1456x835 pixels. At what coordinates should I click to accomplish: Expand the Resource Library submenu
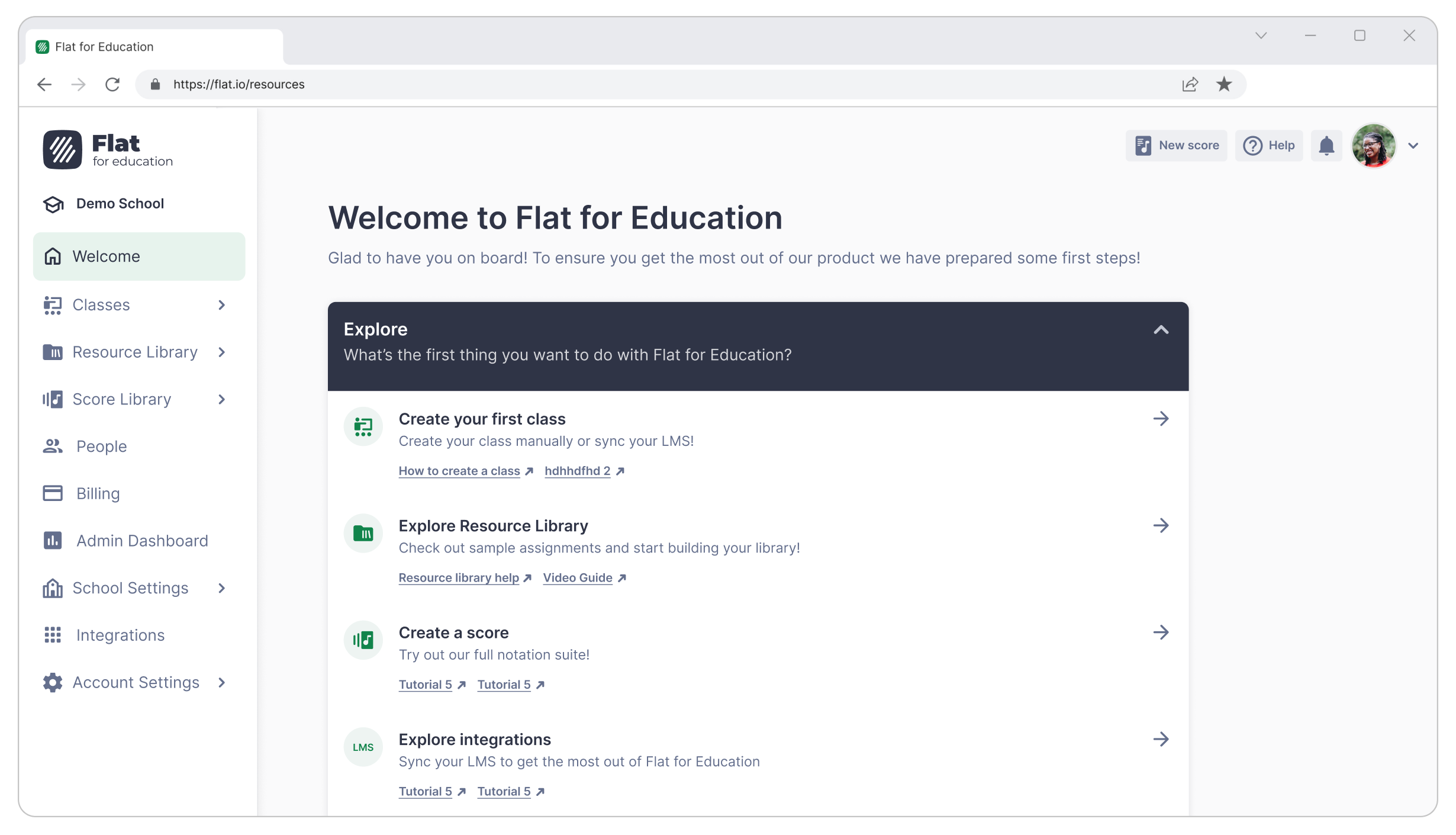[222, 352]
